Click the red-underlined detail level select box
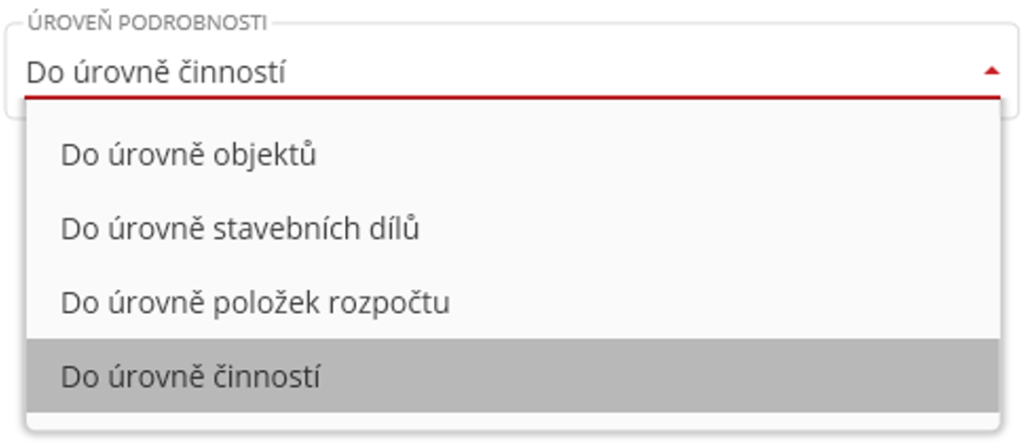Viewport: 1024px width, 448px height. coord(500,72)
